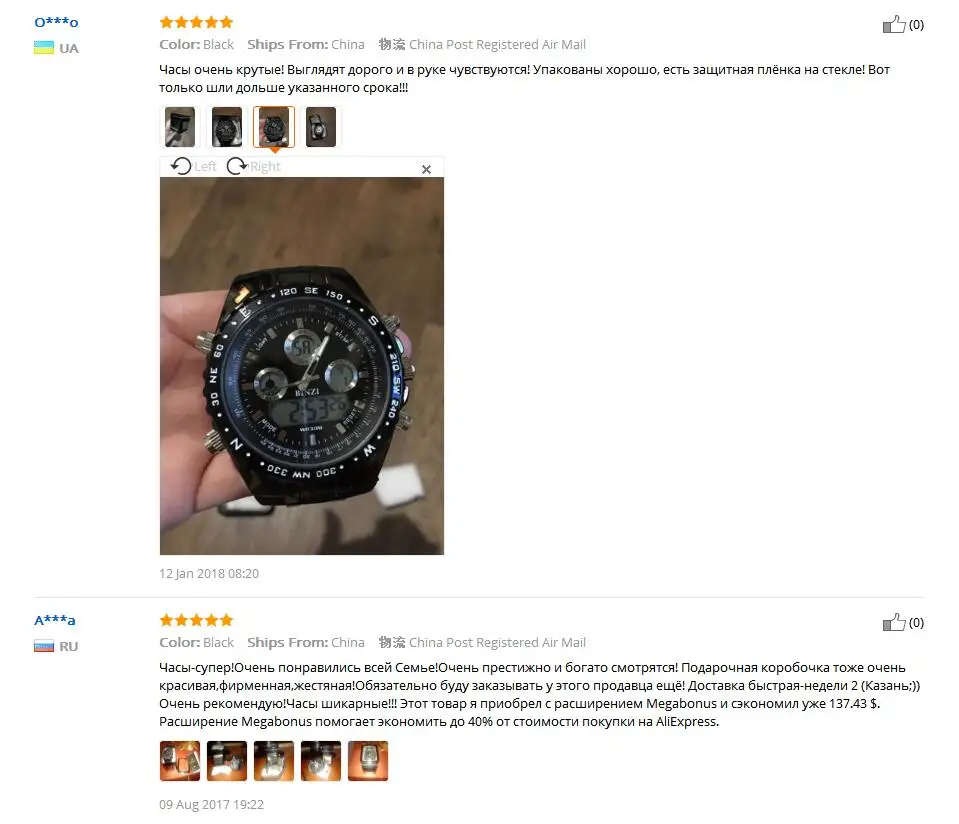Rotate the enlarged photo right
This screenshot has width=959, height=824.
(253, 166)
